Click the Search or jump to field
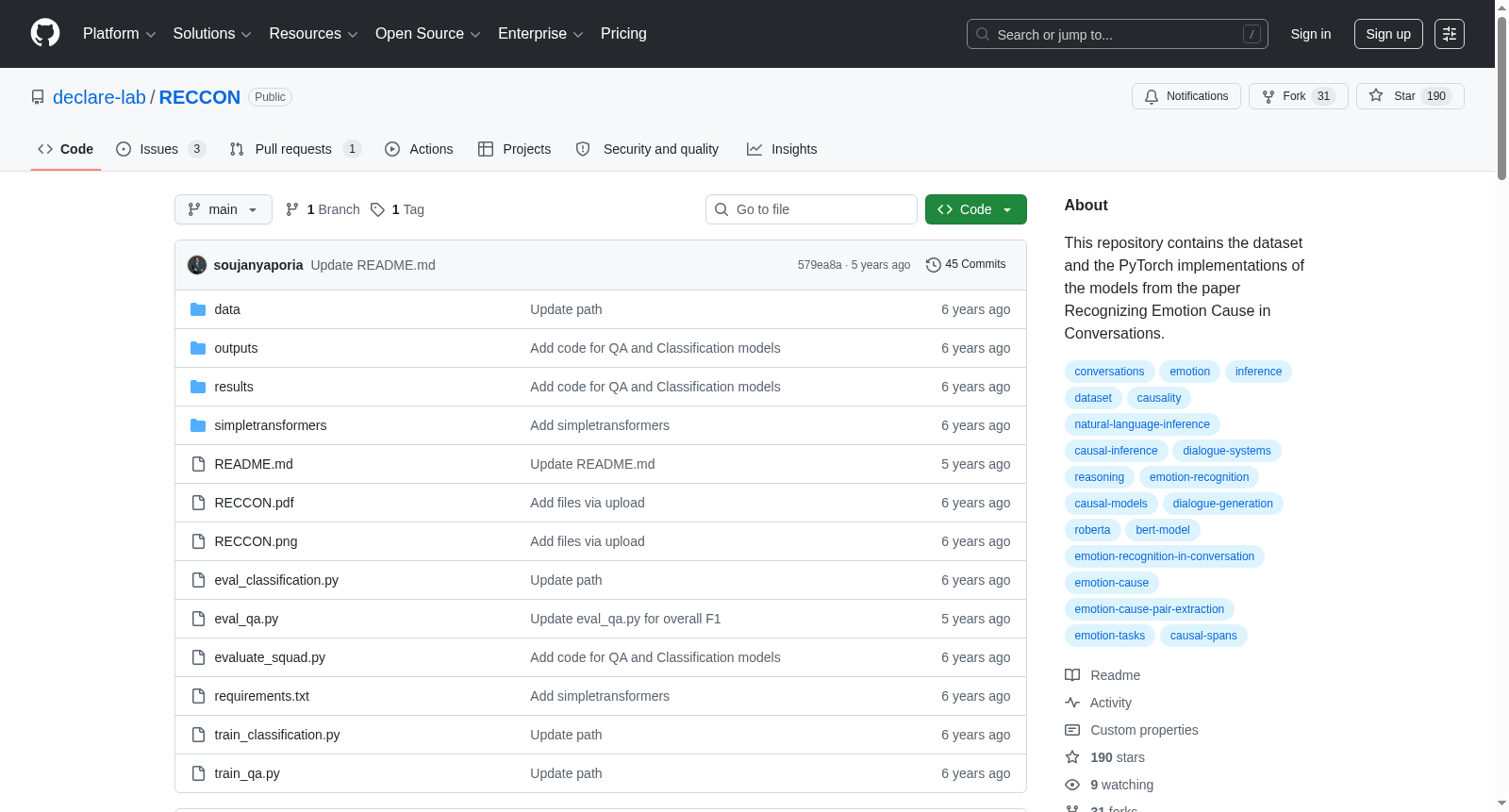This screenshot has width=1509, height=812. coord(1118,34)
